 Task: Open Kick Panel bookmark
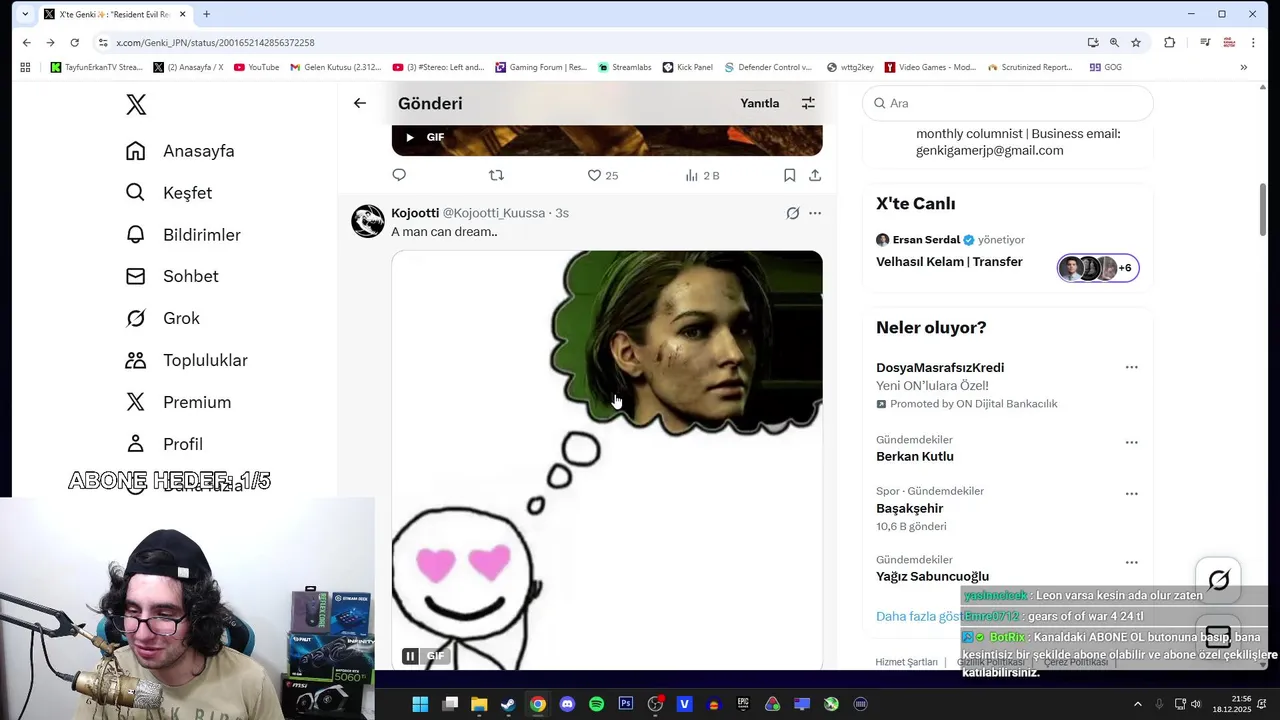687,67
